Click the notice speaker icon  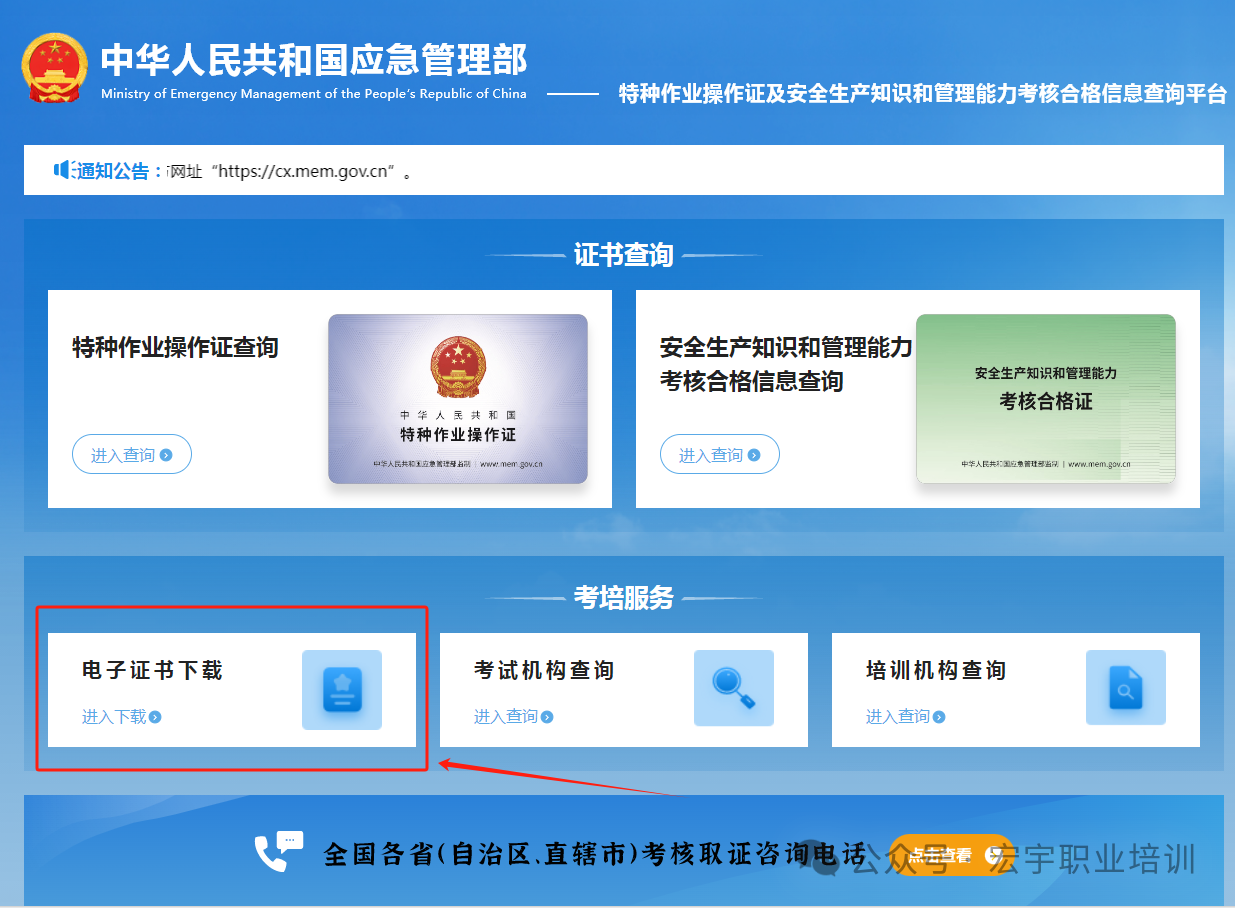pos(64,170)
